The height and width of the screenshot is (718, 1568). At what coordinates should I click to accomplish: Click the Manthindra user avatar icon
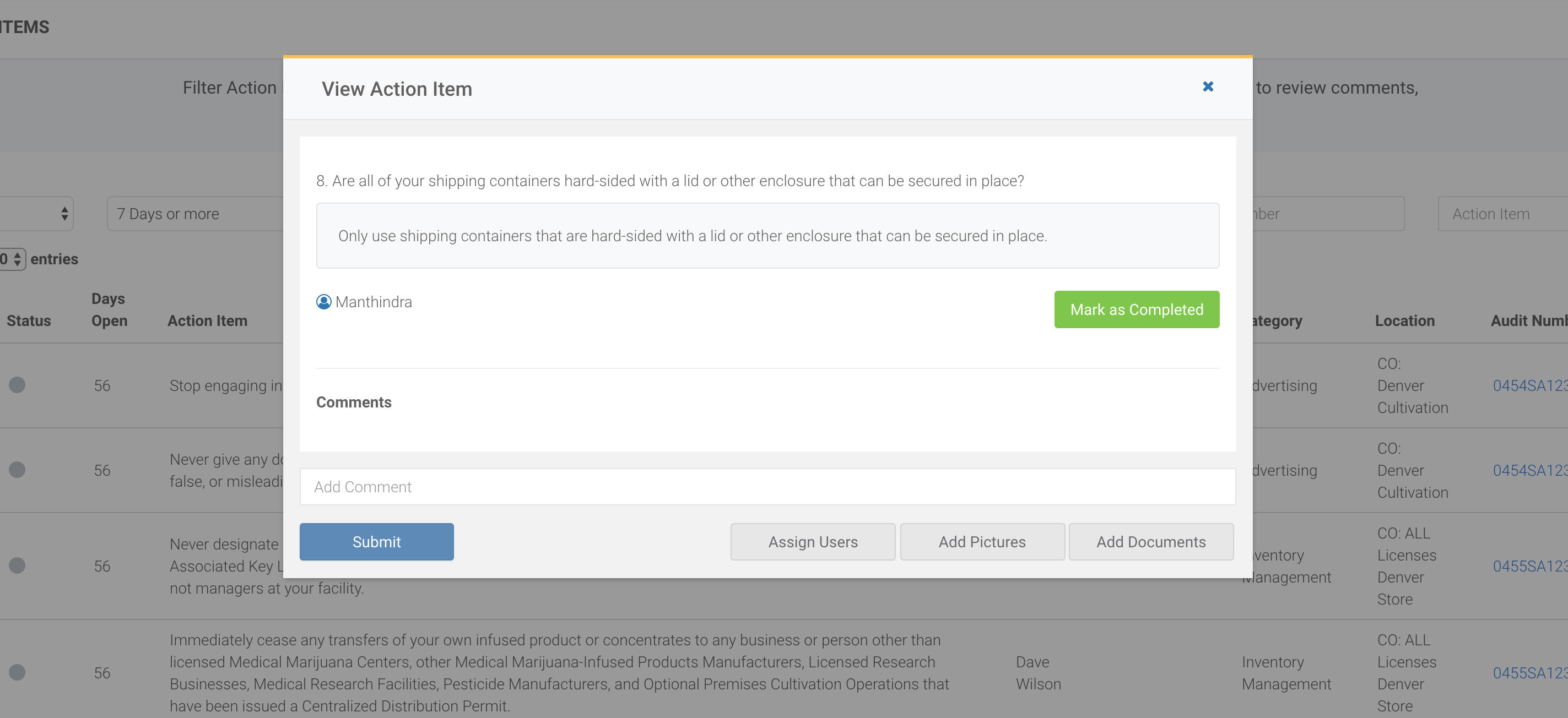tap(324, 302)
